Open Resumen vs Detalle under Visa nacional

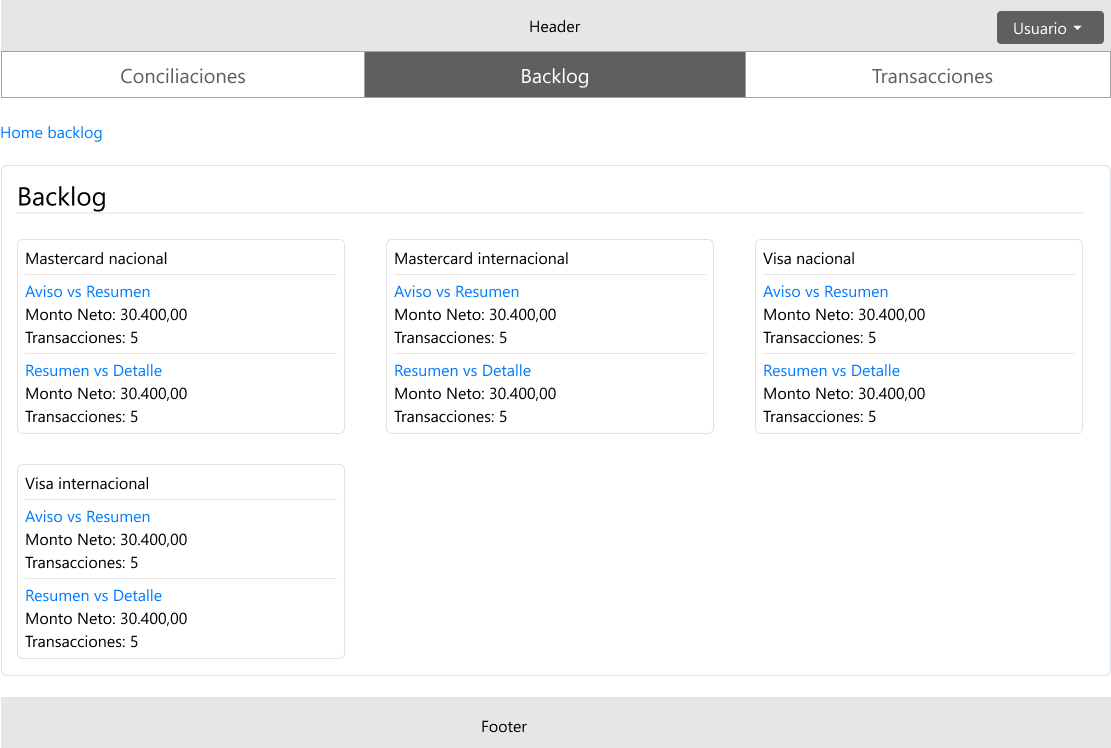coord(832,371)
